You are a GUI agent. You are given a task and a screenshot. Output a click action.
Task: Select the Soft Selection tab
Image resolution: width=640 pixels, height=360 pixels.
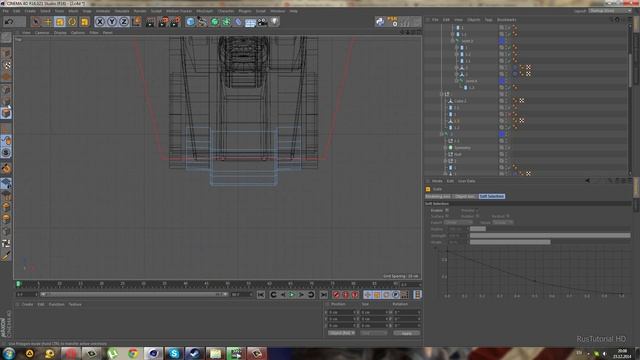(x=492, y=196)
